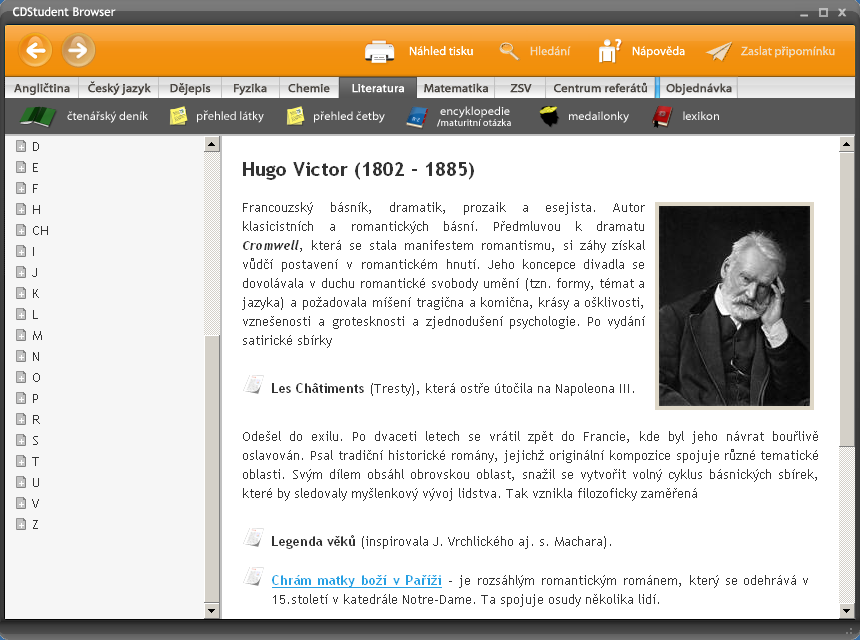
Task: Open přehled látky section
Action: tap(230, 116)
